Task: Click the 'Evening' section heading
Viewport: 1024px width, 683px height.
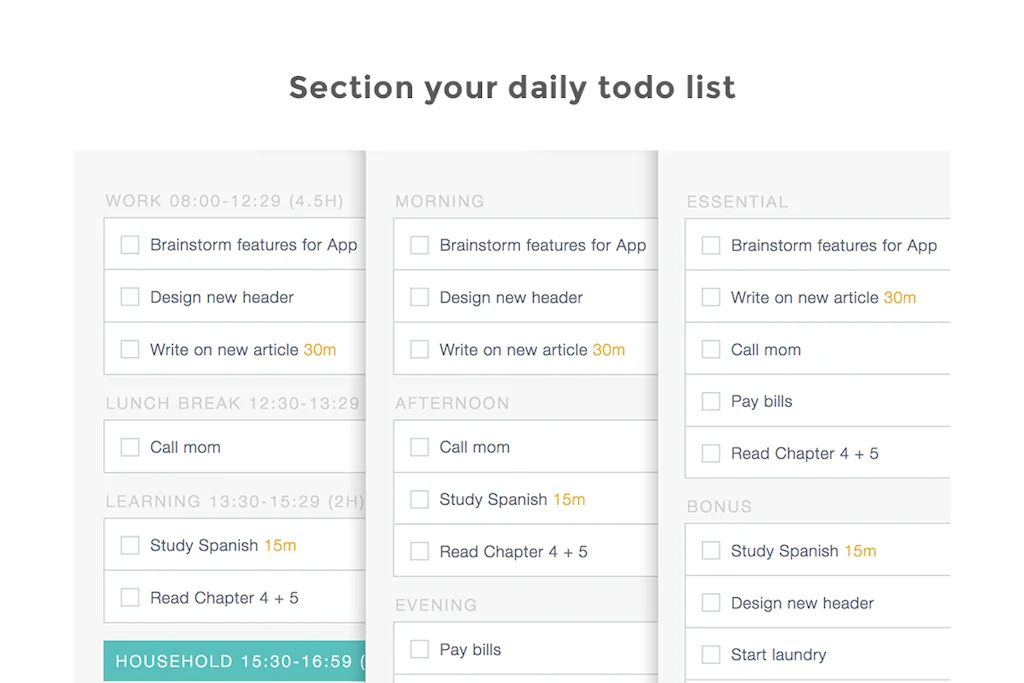Action: [436, 605]
